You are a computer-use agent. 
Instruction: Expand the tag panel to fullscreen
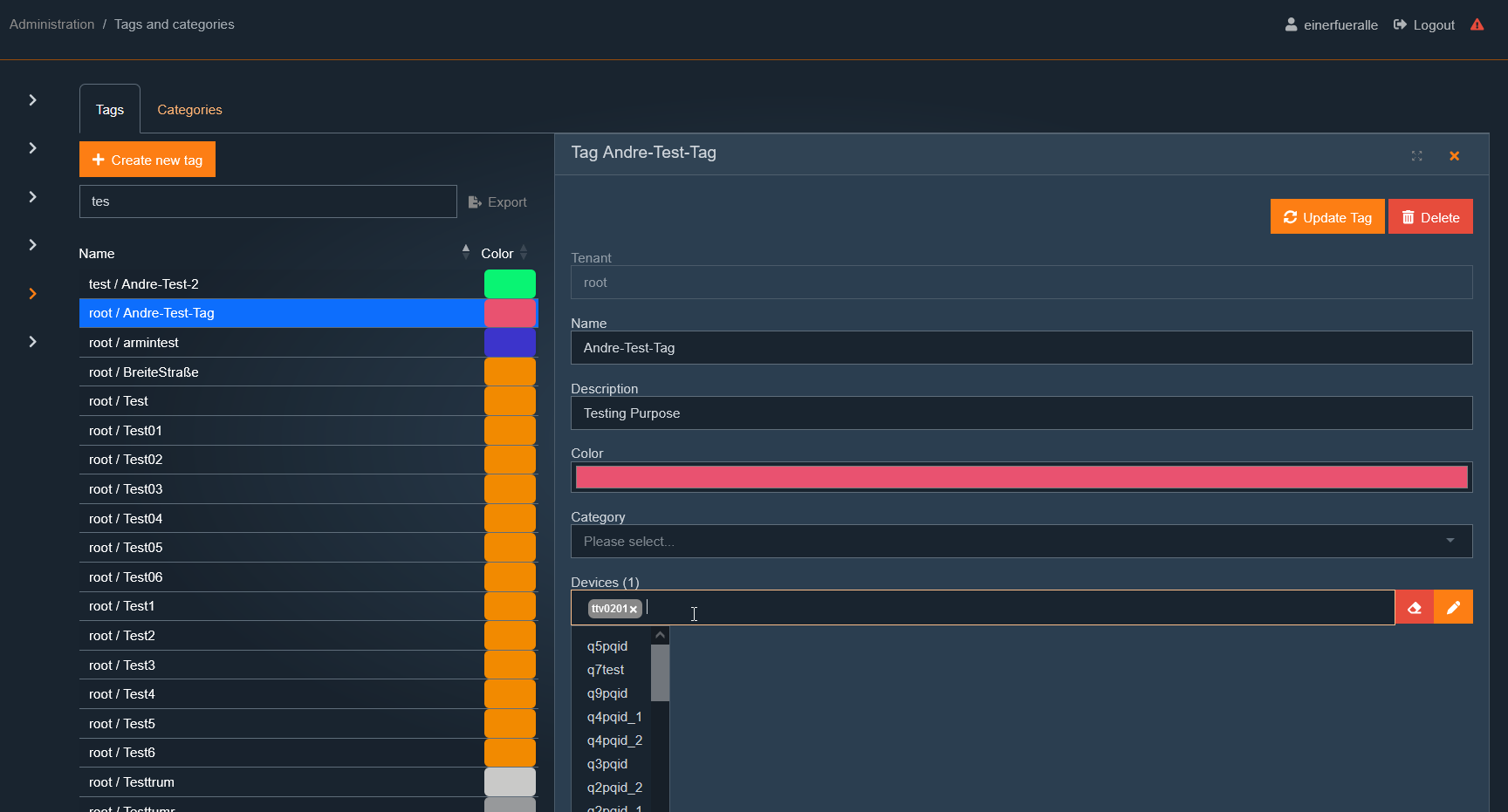tap(1416, 156)
